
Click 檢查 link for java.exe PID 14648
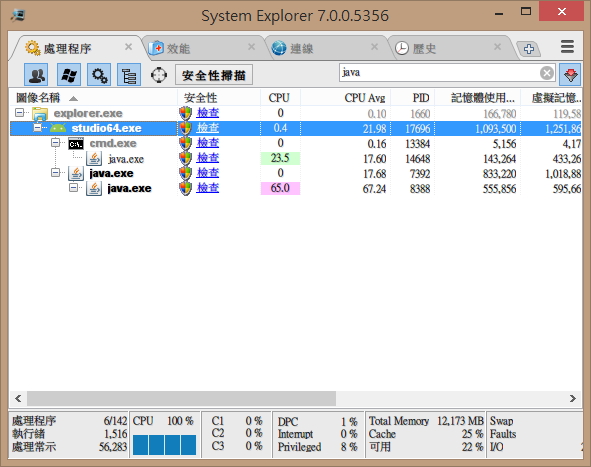[x=207, y=158]
